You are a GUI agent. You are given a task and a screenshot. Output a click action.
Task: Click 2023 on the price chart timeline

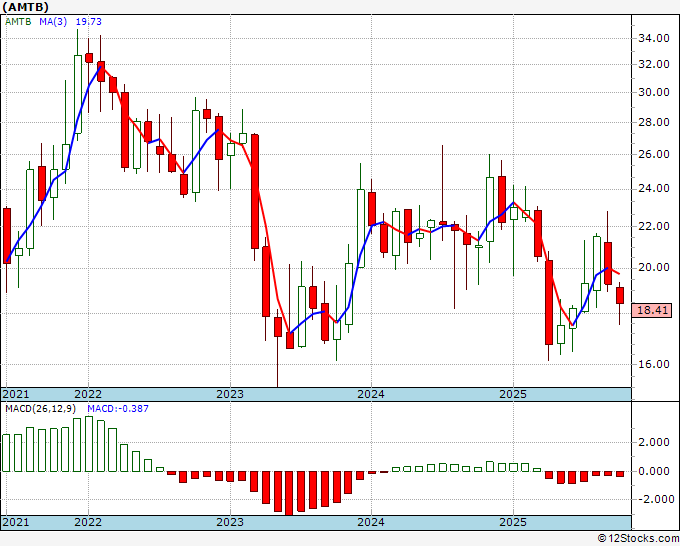[230, 394]
